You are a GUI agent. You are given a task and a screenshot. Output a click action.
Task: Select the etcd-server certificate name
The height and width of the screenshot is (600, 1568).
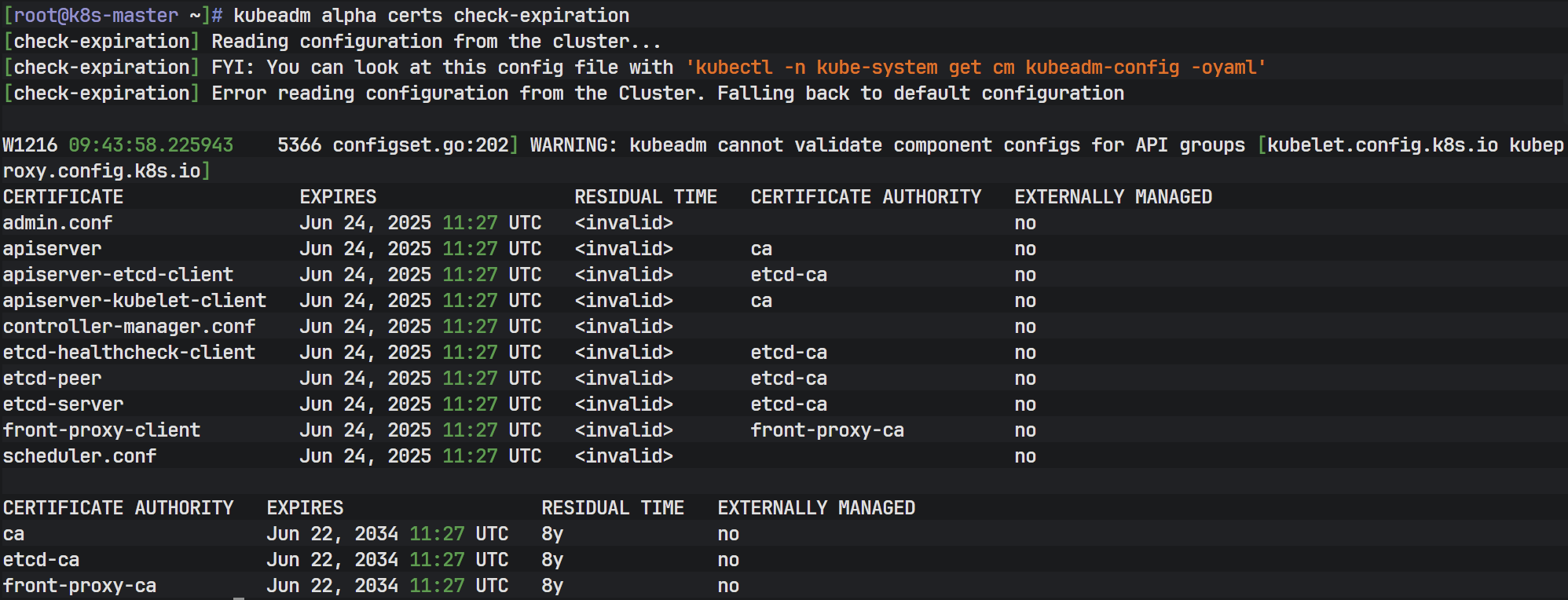pyautogui.click(x=63, y=404)
